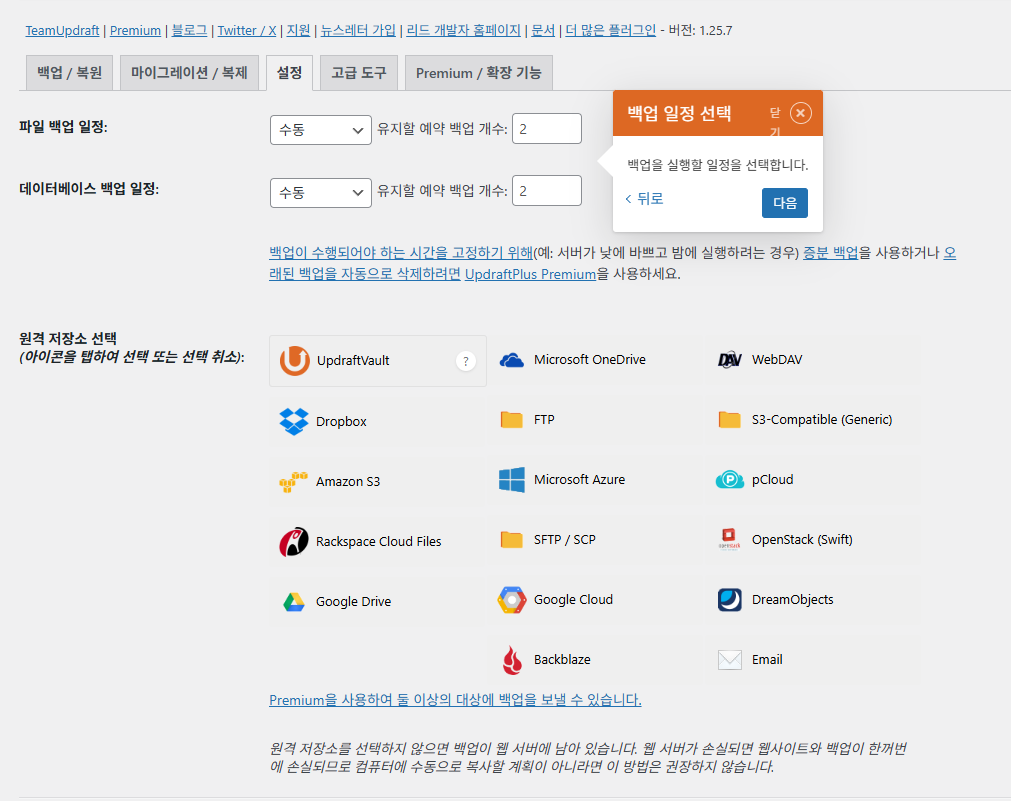1011x801 pixels.
Task: Open the 고급 도구 tab
Action: [x=357, y=72]
